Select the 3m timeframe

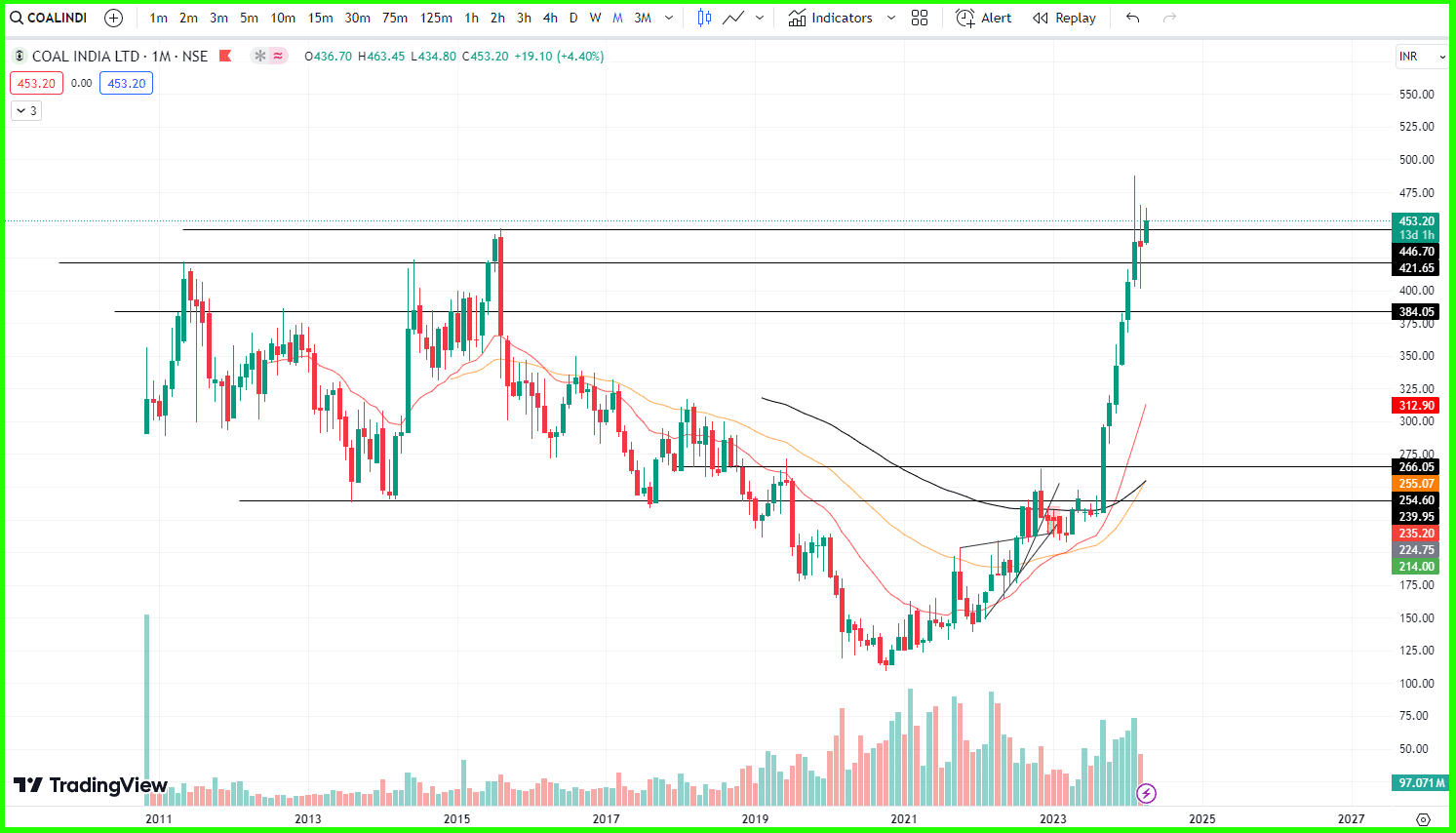point(218,18)
